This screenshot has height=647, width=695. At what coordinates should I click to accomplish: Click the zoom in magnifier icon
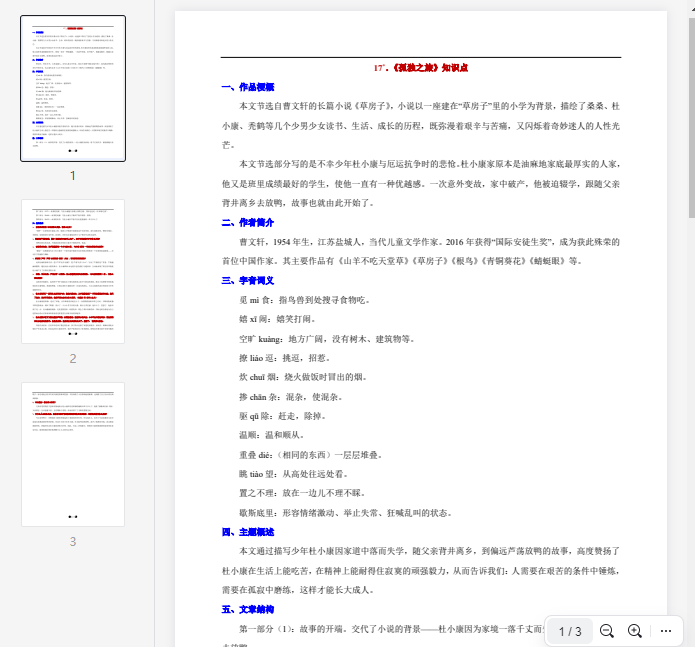(635, 631)
